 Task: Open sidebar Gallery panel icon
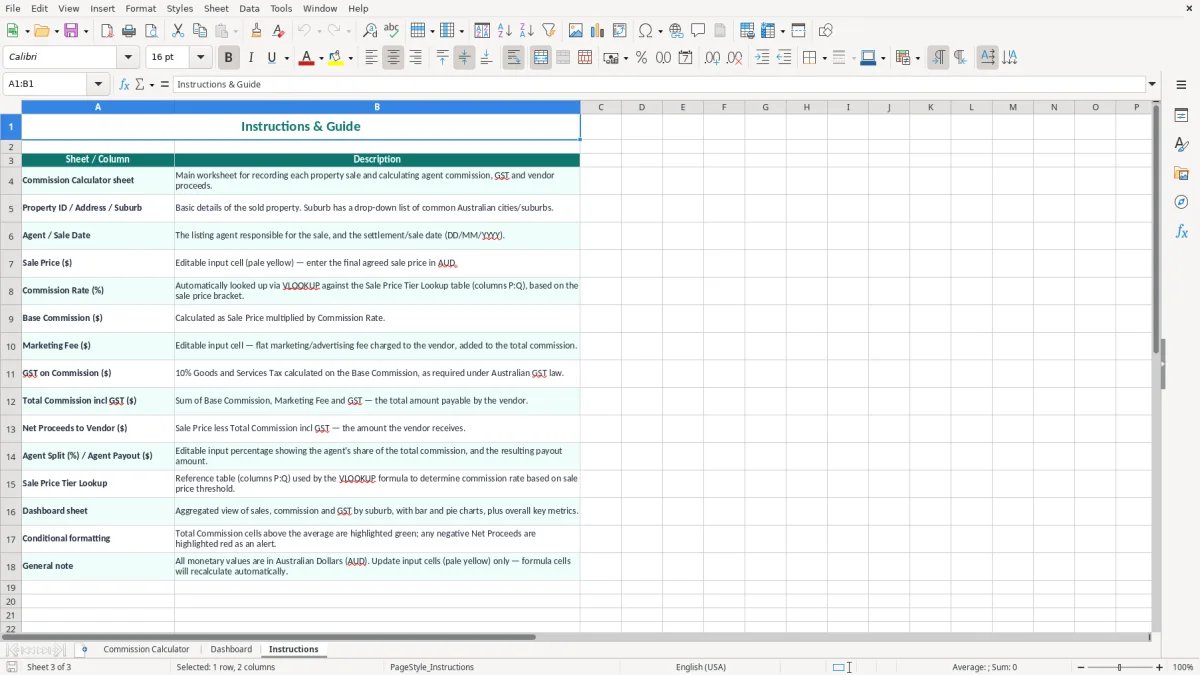(1181, 173)
